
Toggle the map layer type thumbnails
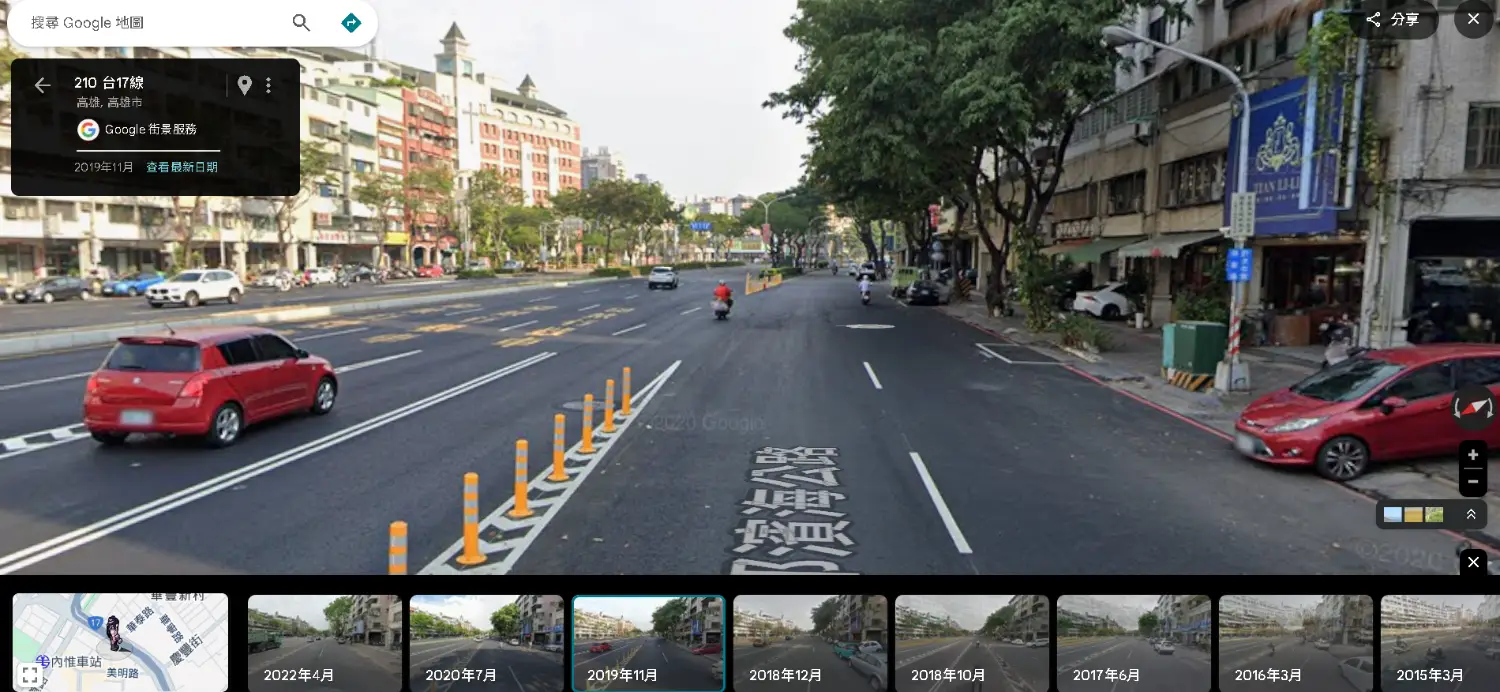click(1413, 515)
